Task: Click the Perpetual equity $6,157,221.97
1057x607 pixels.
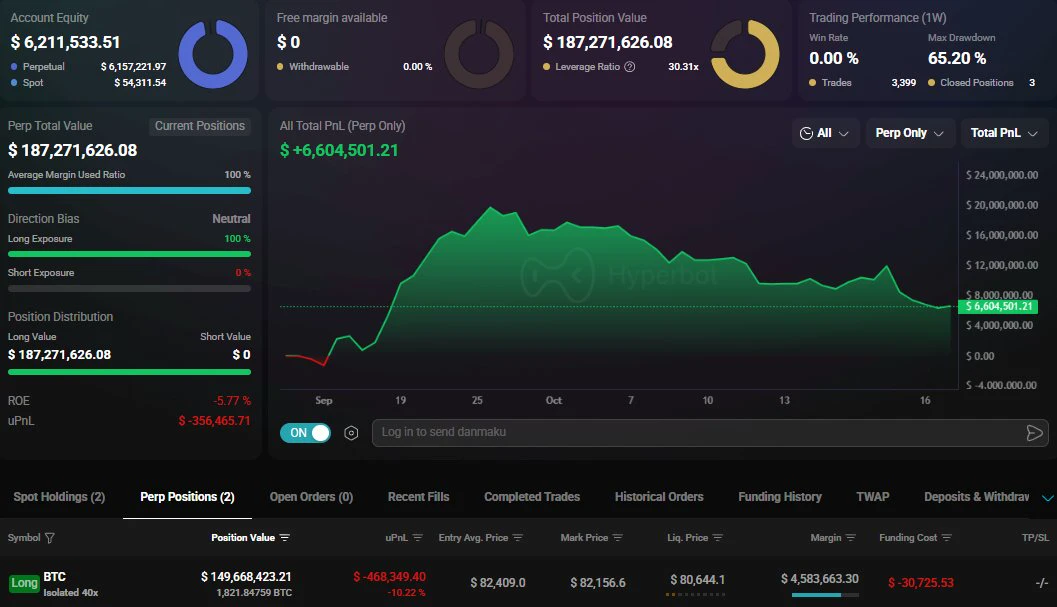Action: pos(133,67)
